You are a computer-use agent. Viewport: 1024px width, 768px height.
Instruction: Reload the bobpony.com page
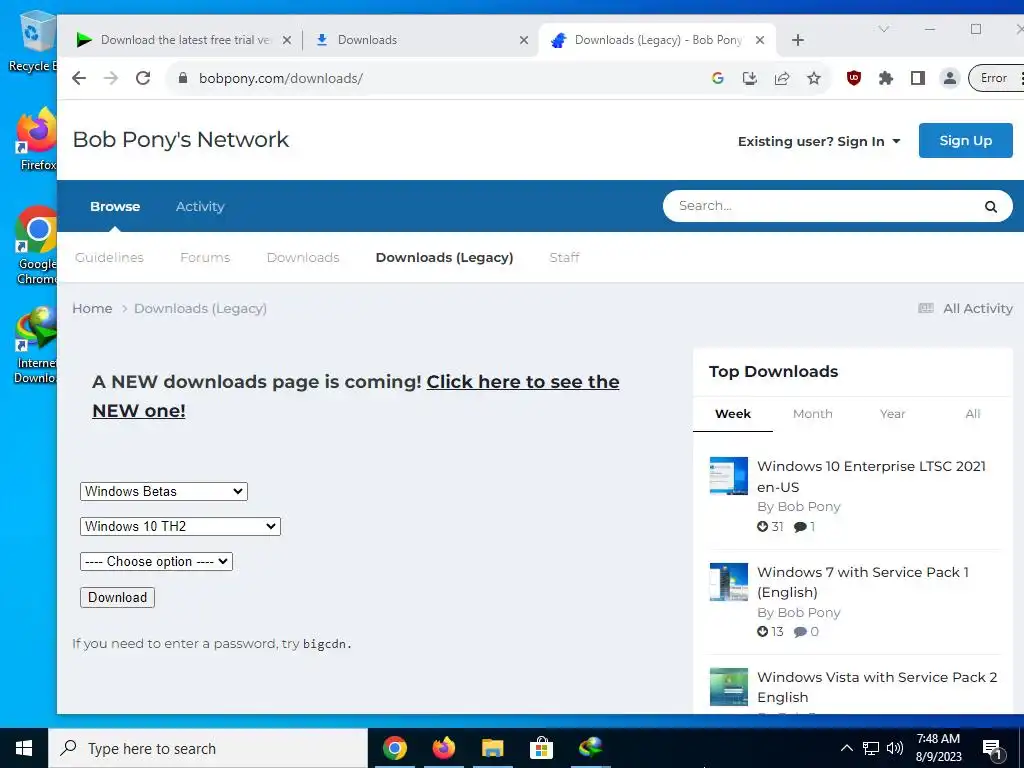point(143,78)
